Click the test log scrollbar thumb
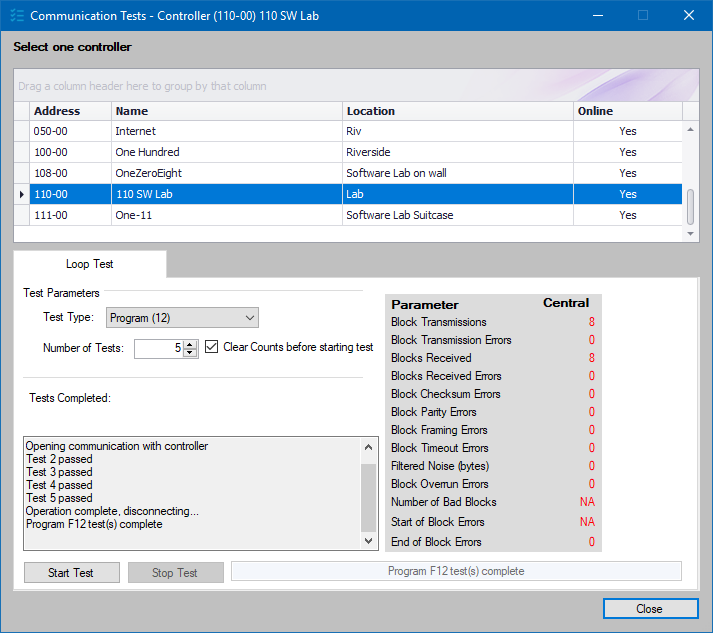 (x=368, y=497)
